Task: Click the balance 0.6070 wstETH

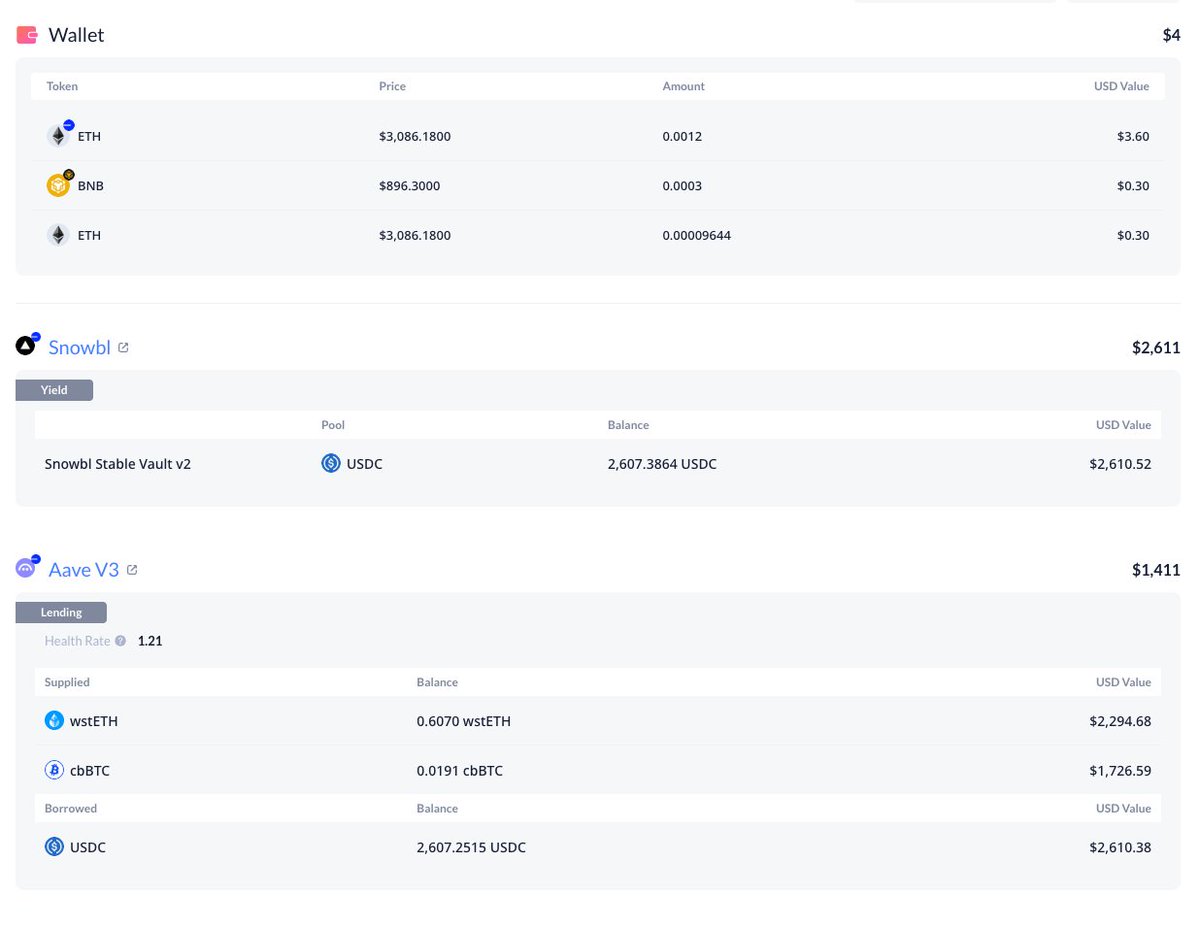Action: pyautogui.click(x=464, y=721)
